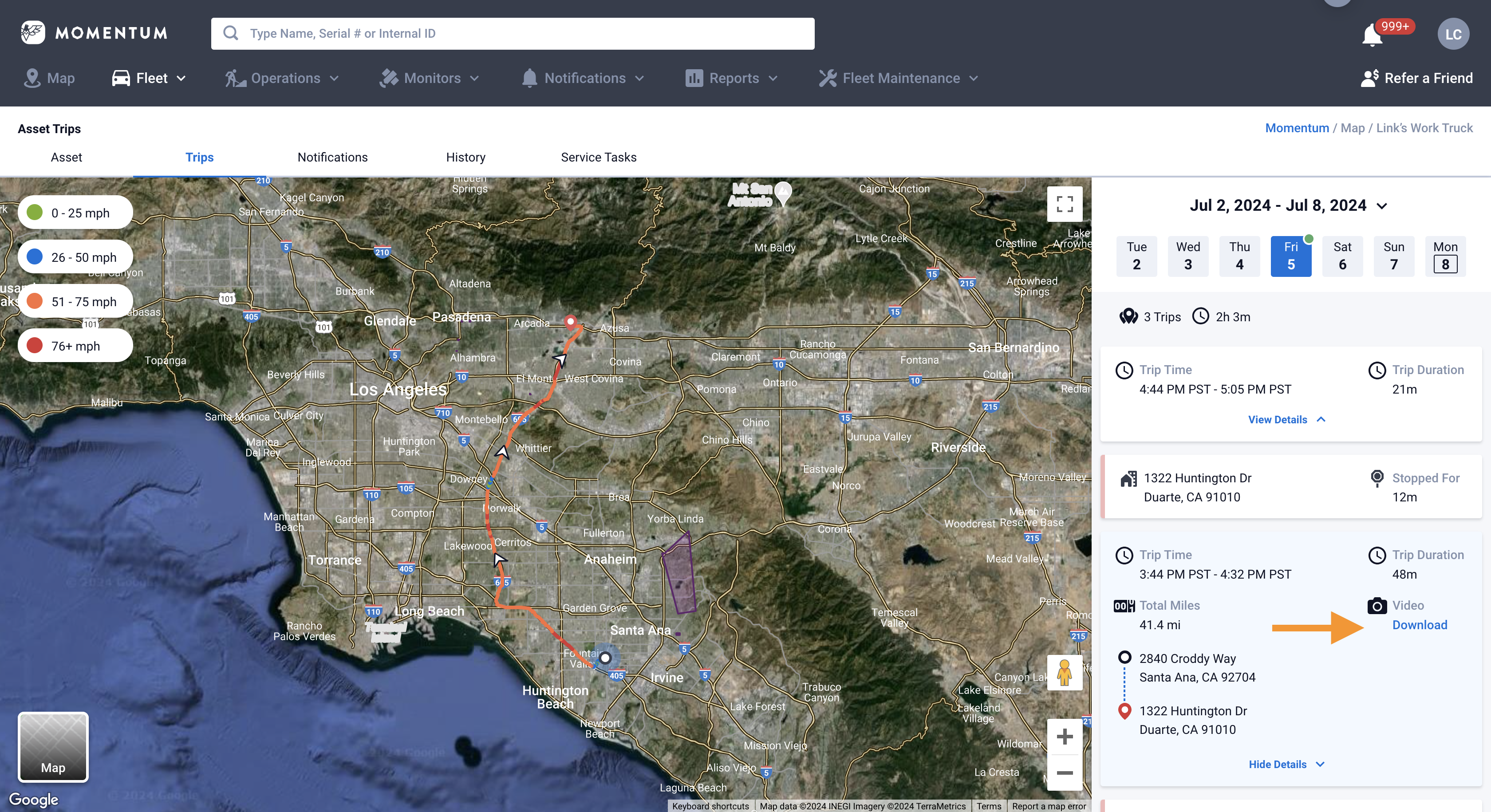Image resolution: width=1491 pixels, height=812 pixels.
Task: Click the Download link for trip video
Action: [x=1419, y=625]
